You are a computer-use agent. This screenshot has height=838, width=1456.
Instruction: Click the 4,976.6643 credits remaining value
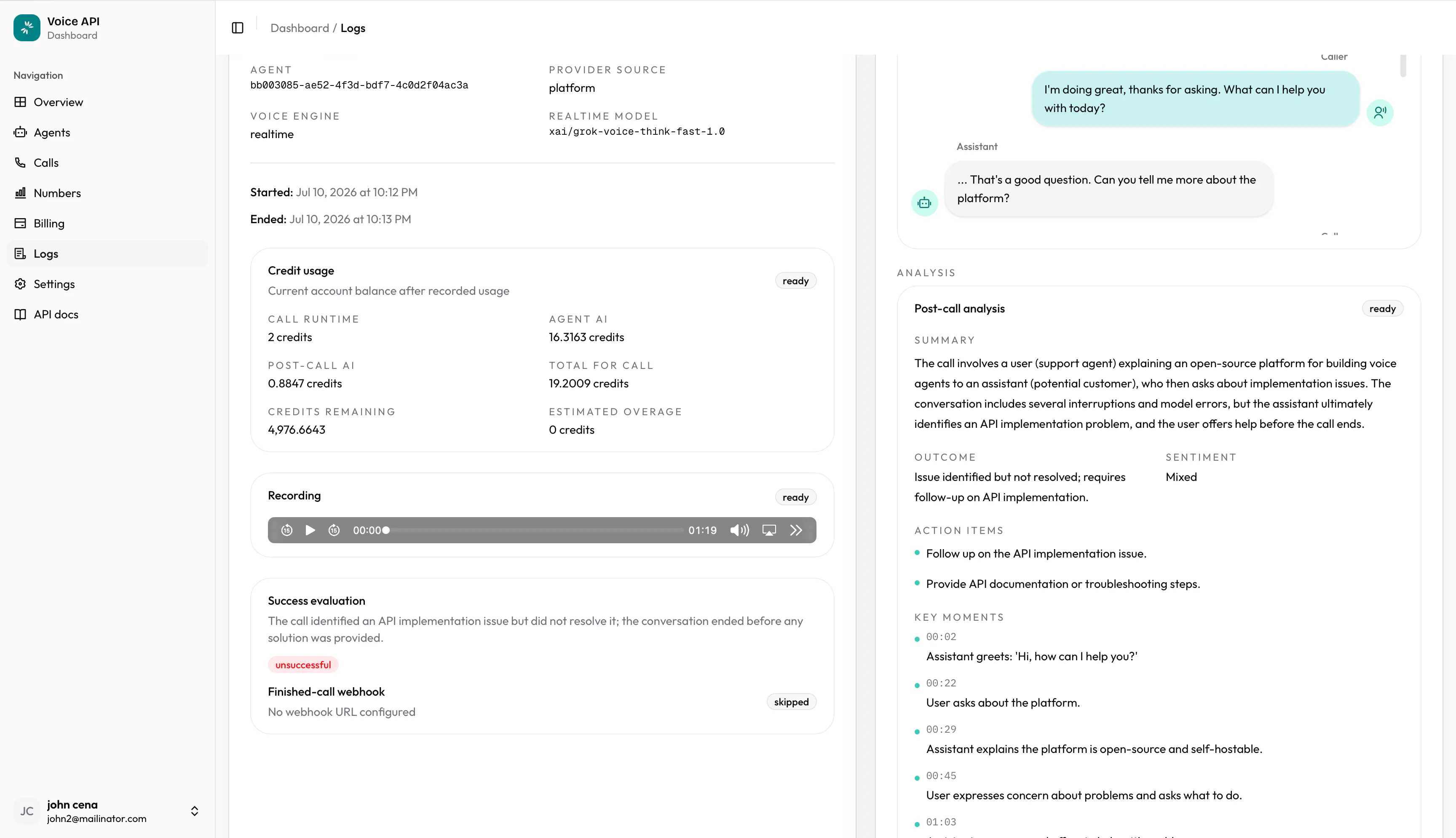(297, 430)
